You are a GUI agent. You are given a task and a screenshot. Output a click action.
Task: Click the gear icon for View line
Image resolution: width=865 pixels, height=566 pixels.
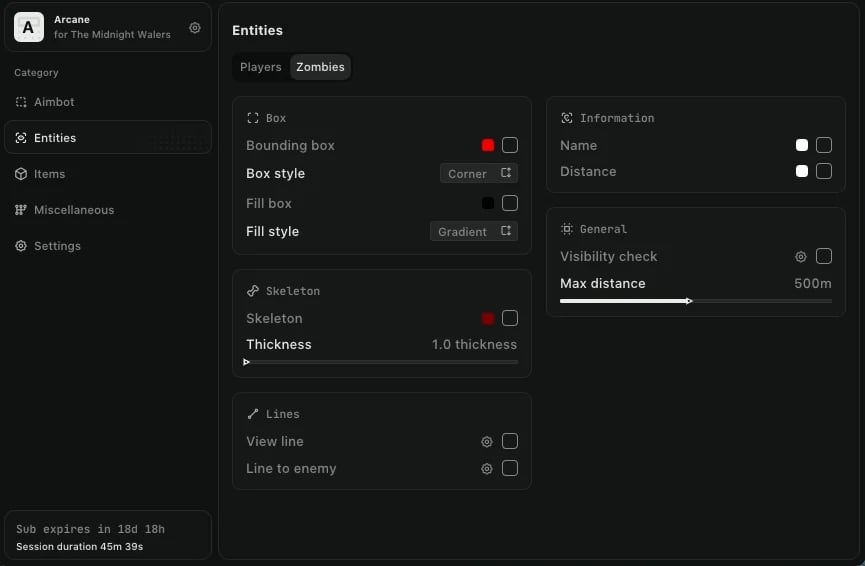click(x=487, y=442)
